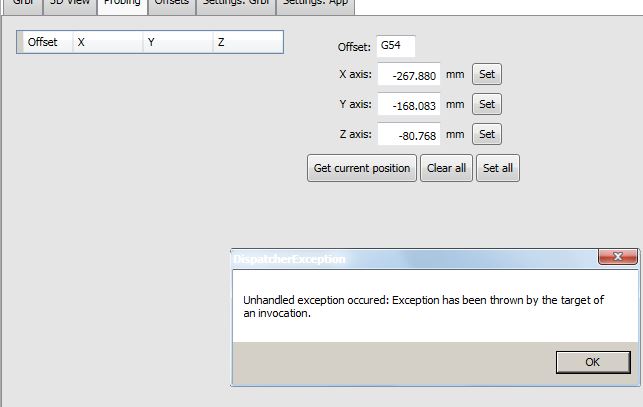Click the X axis value field
Screen dimensions: 643x407
[409, 75]
